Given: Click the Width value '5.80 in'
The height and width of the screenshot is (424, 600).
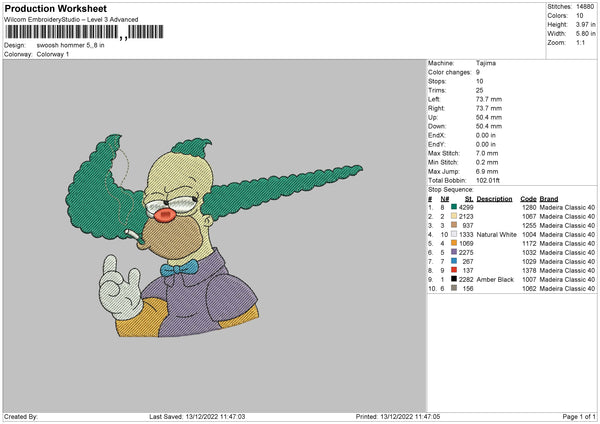Looking at the screenshot, I should pos(586,34).
